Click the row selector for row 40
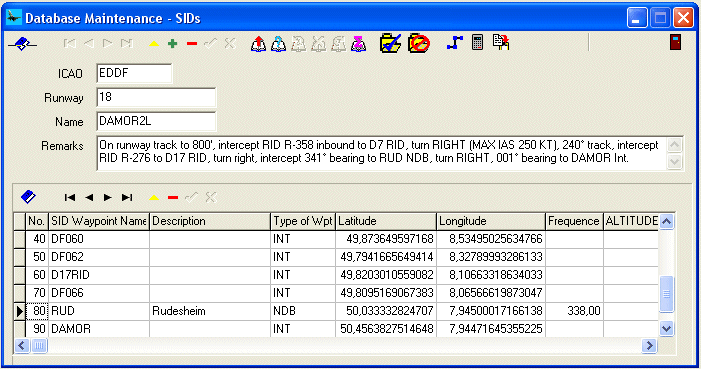 19,239
